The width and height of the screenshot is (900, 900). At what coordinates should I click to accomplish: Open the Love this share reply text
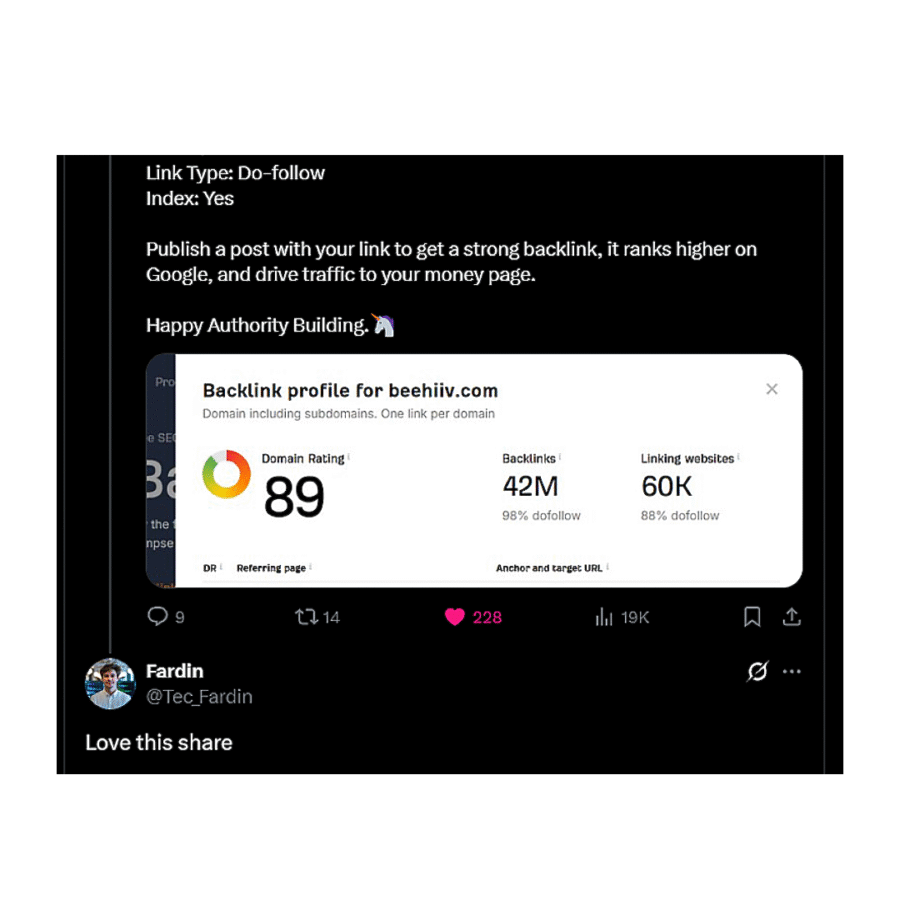pos(159,742)
